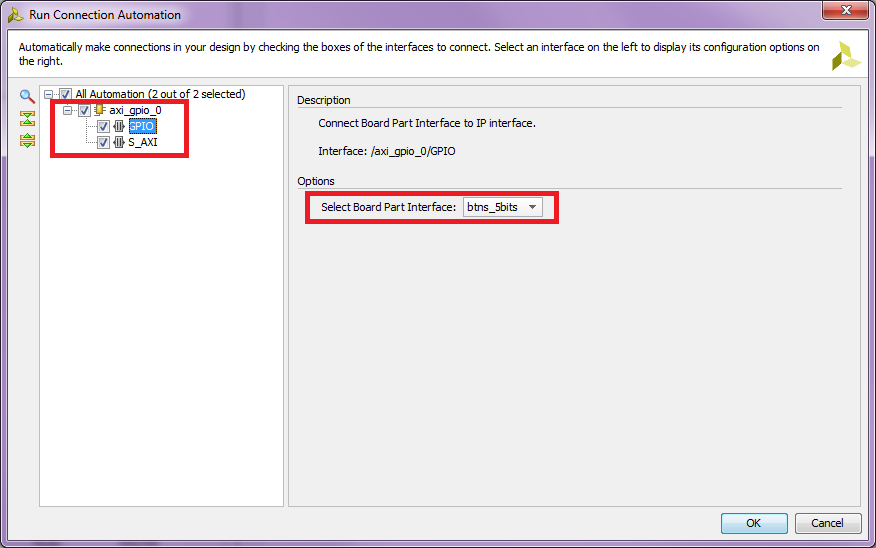The image size is (876, 548).
Task: Uncheck the S_AXI interface checkbox
Action: [x=103, y=142]
